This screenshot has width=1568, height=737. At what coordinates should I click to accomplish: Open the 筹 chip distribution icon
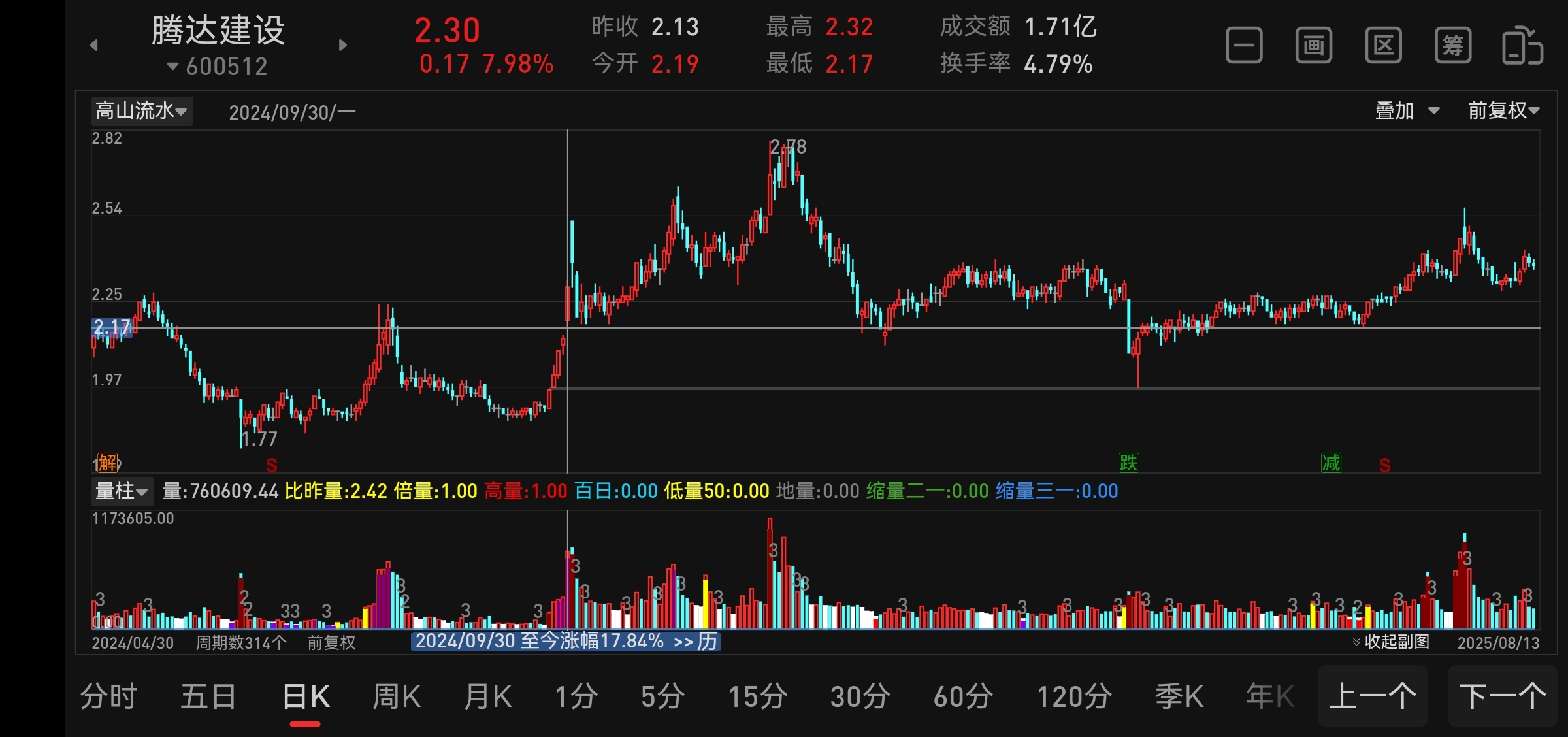pos(1452,46)
